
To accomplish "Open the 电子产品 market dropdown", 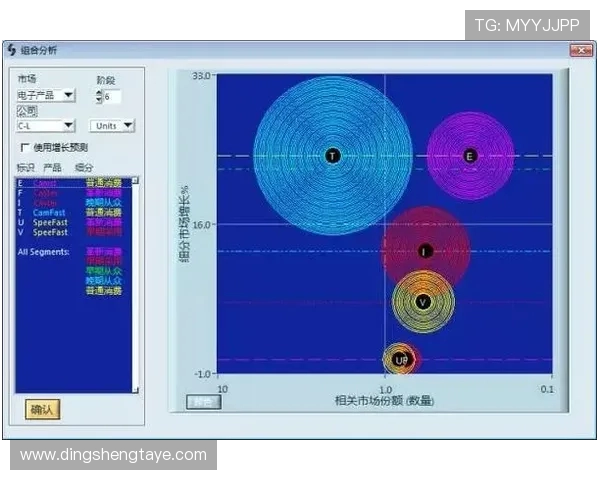I will (46, 95).
